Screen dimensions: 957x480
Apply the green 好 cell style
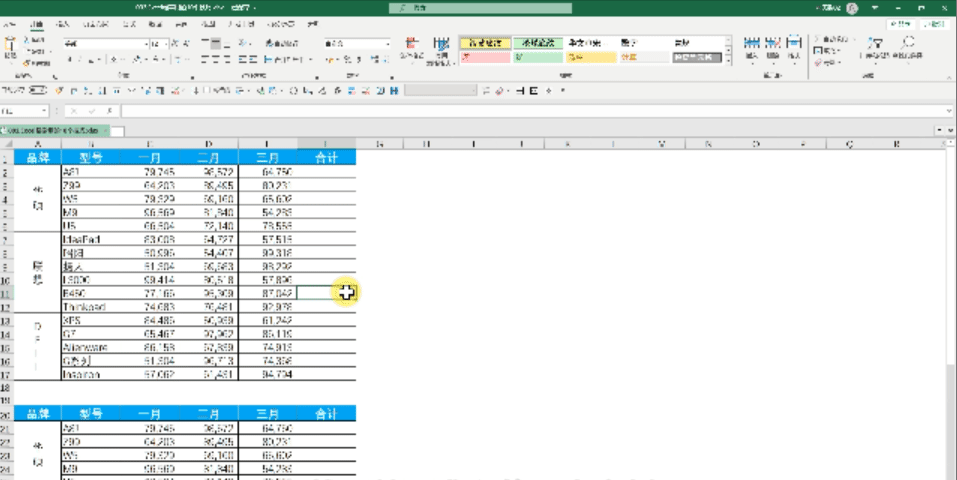coord(538,57)
